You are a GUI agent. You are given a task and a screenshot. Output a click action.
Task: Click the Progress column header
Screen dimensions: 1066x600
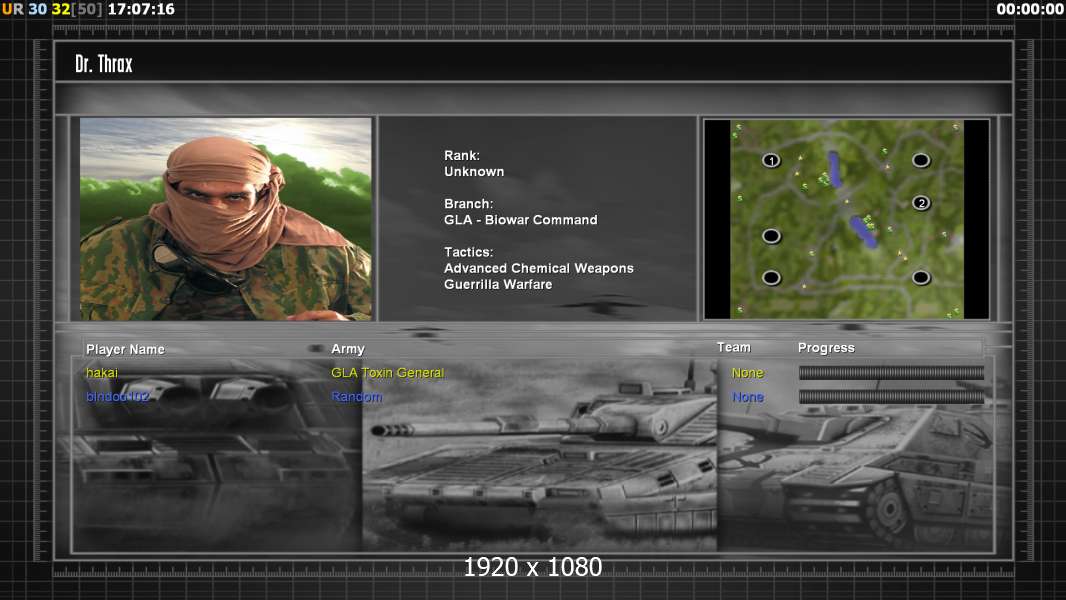click(826, 348)
